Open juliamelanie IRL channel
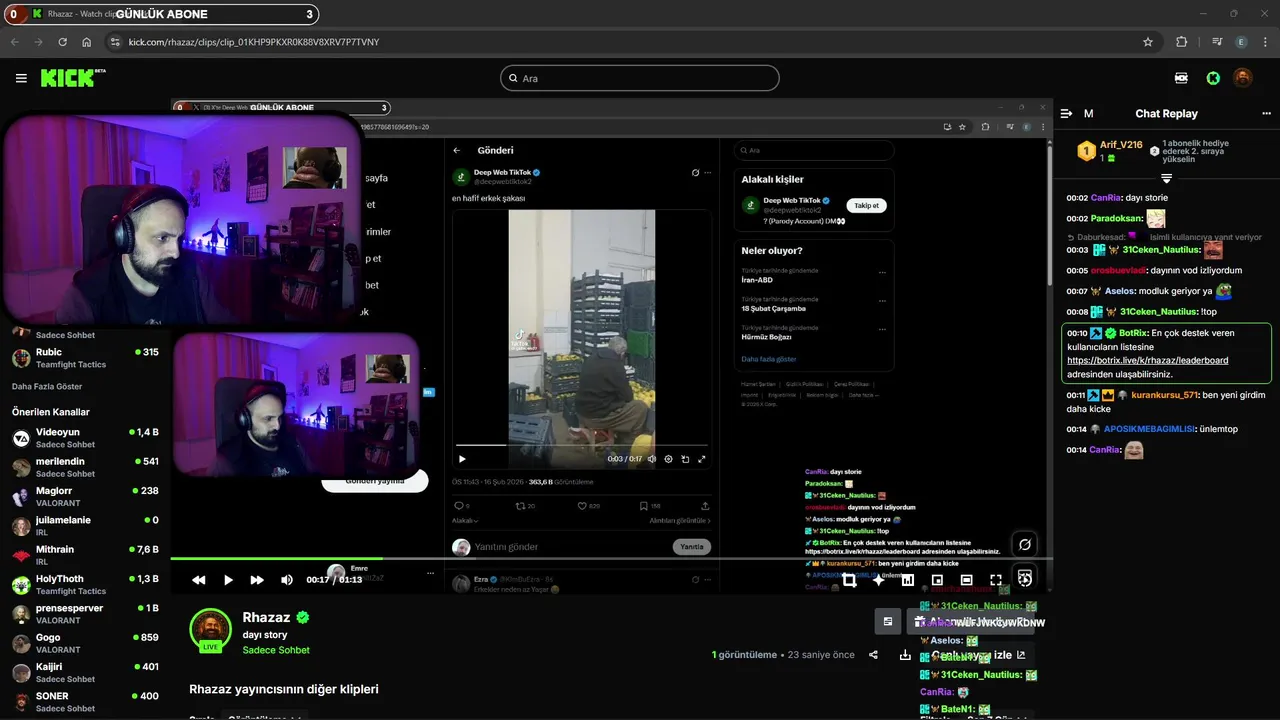Image resolution: width=1280 pixels, height=720 pixels. coord(85,526)
